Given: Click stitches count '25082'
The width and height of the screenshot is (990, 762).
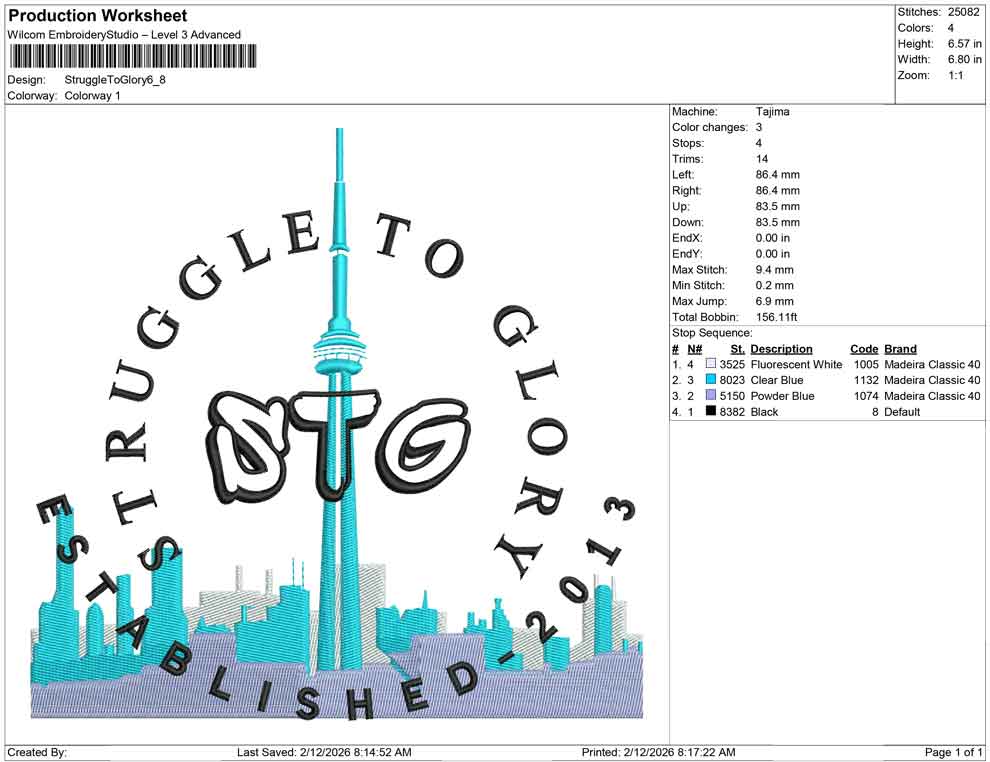Looking at the screenshot, I should [x=963, y=12].
